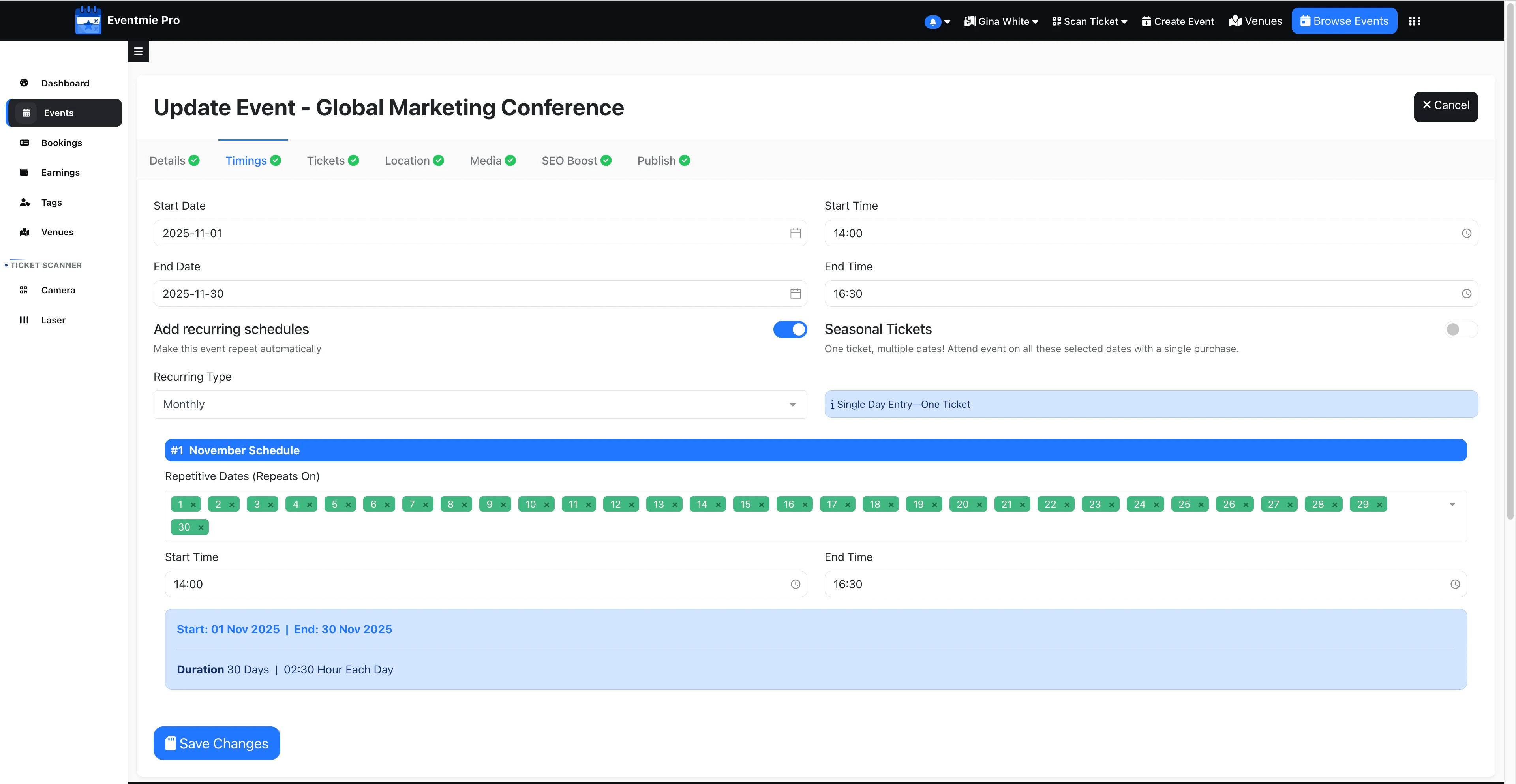Click the Save Changes button
The image size is (1516, 784).
click(217, 743)
